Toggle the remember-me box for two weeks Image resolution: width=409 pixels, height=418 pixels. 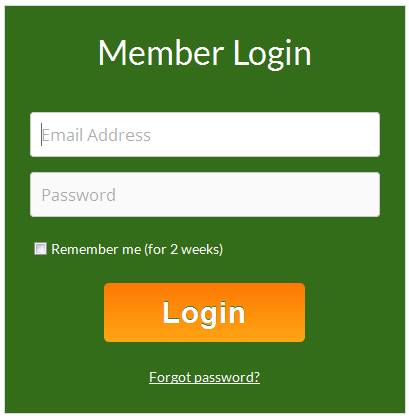[x=41, y=249]
